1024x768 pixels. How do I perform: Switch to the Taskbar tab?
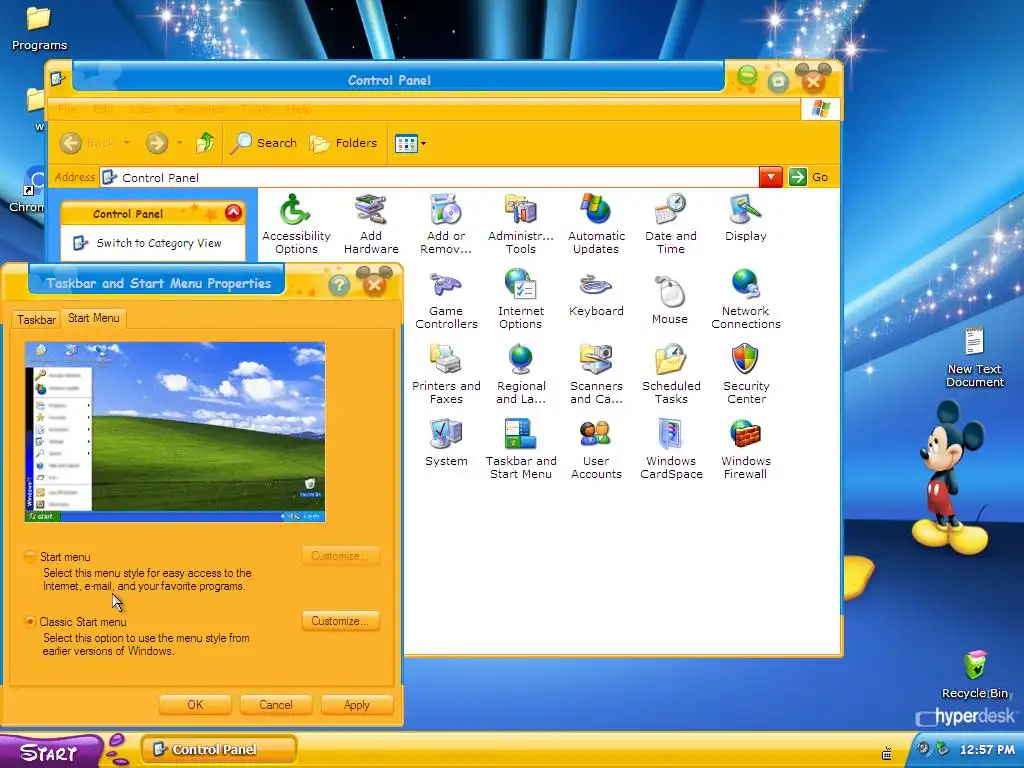(36, 319)
